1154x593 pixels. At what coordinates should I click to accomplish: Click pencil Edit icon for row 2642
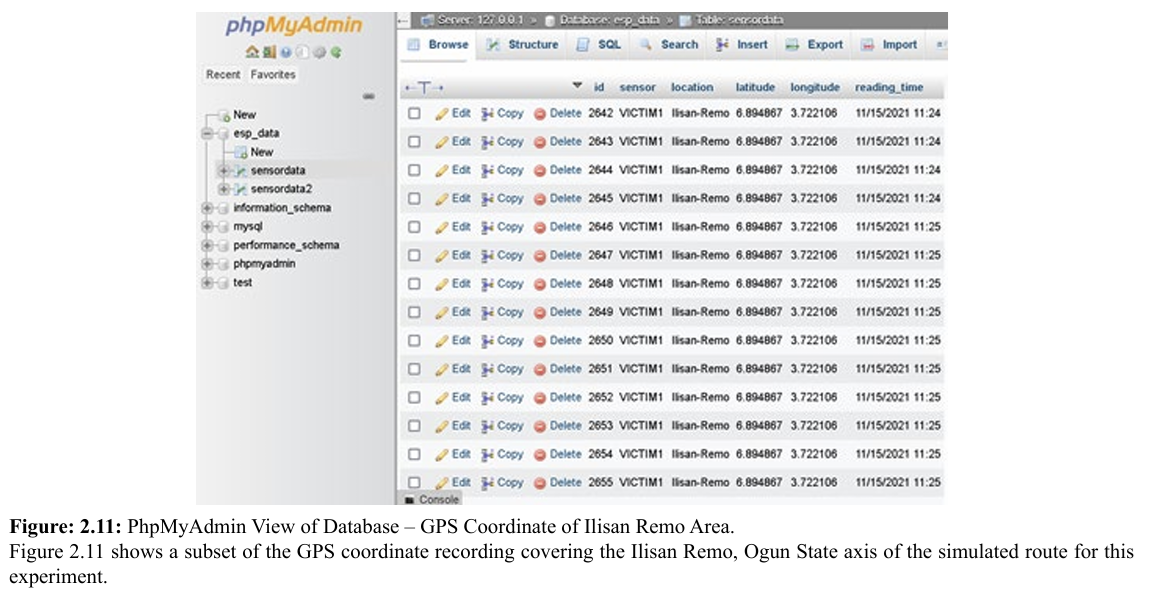442,114
